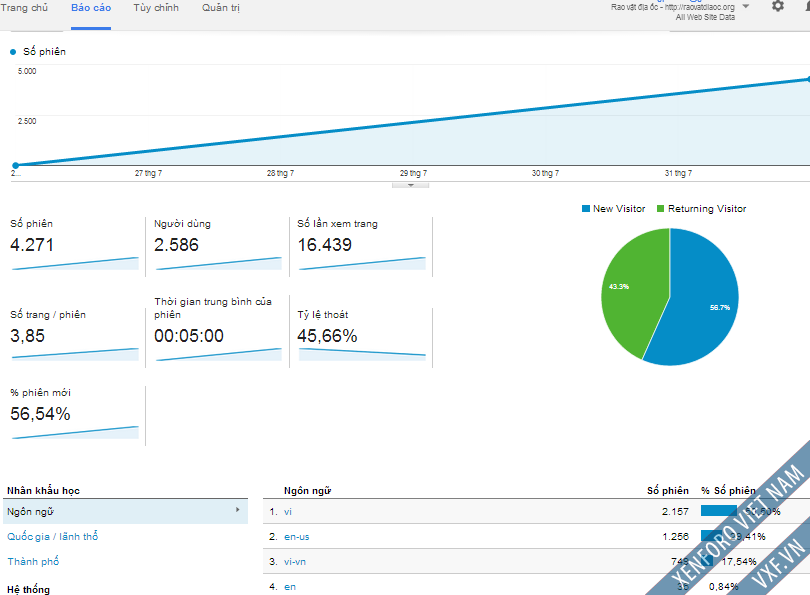This screenshot has width=810, height=595.
Task: Click the 1.256 sessions value
Action: 675,537
